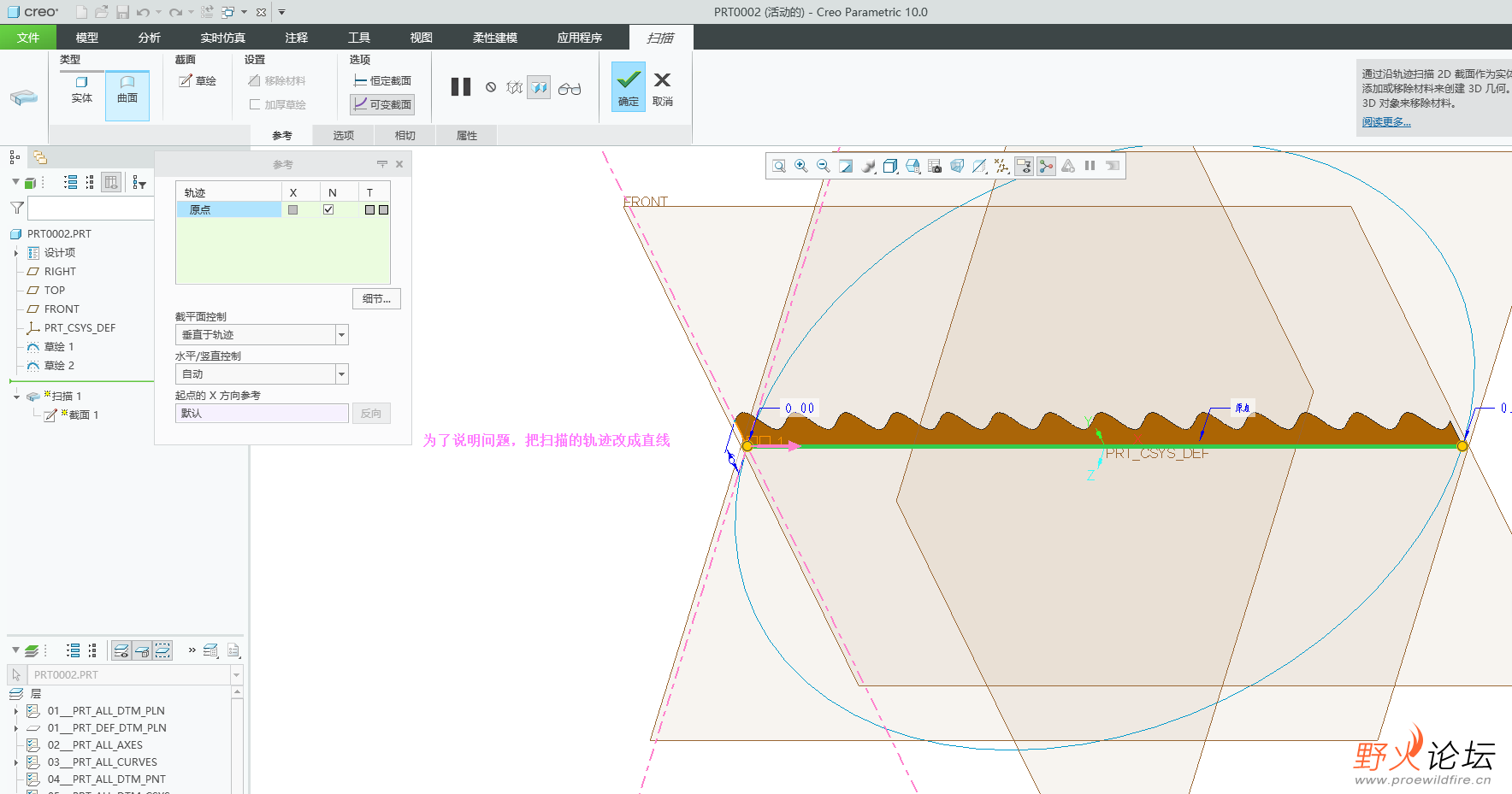Open the 属性 dashboard sub-tab
The image size is (1512, 794).
467,135
